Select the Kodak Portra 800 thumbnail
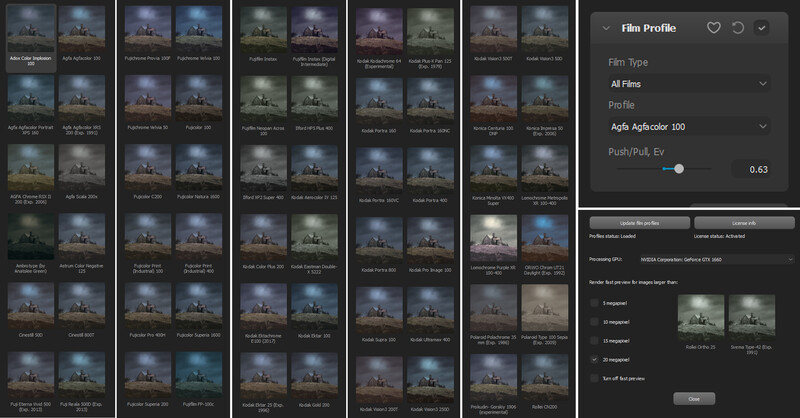This screenshot has height=418, width=800. pos(379,241)
